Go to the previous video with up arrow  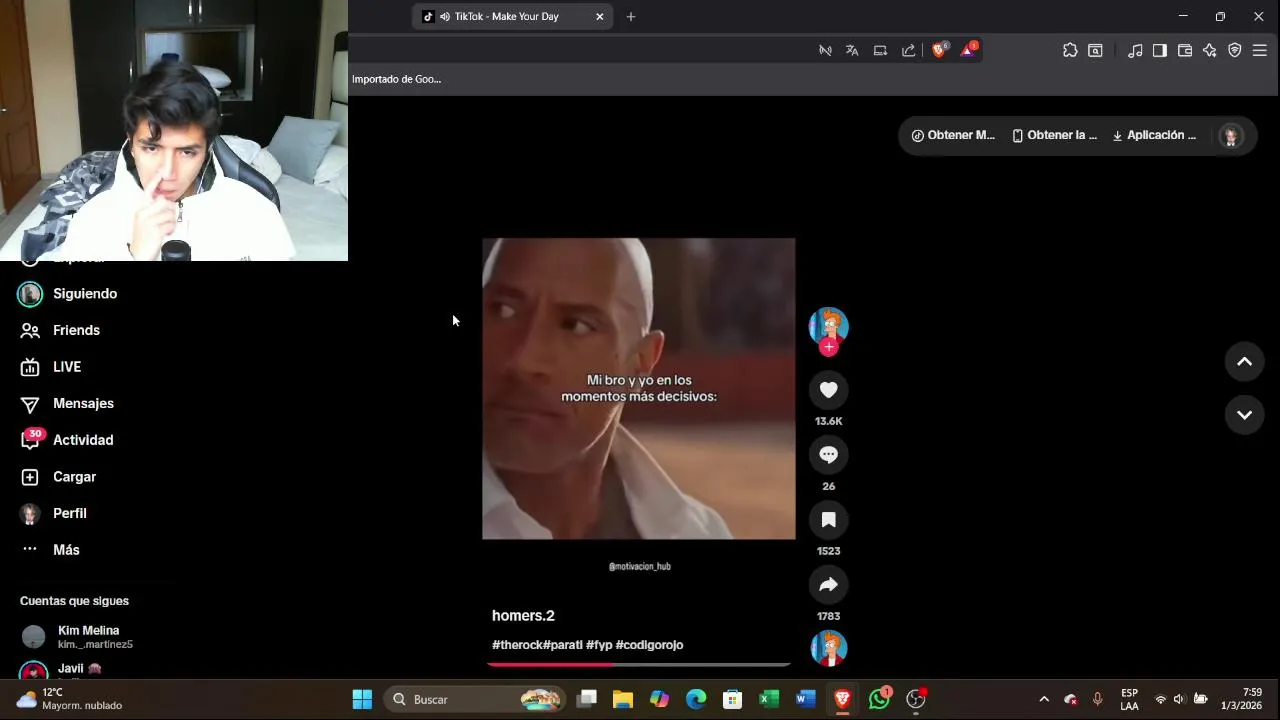tap(1245, 362)
